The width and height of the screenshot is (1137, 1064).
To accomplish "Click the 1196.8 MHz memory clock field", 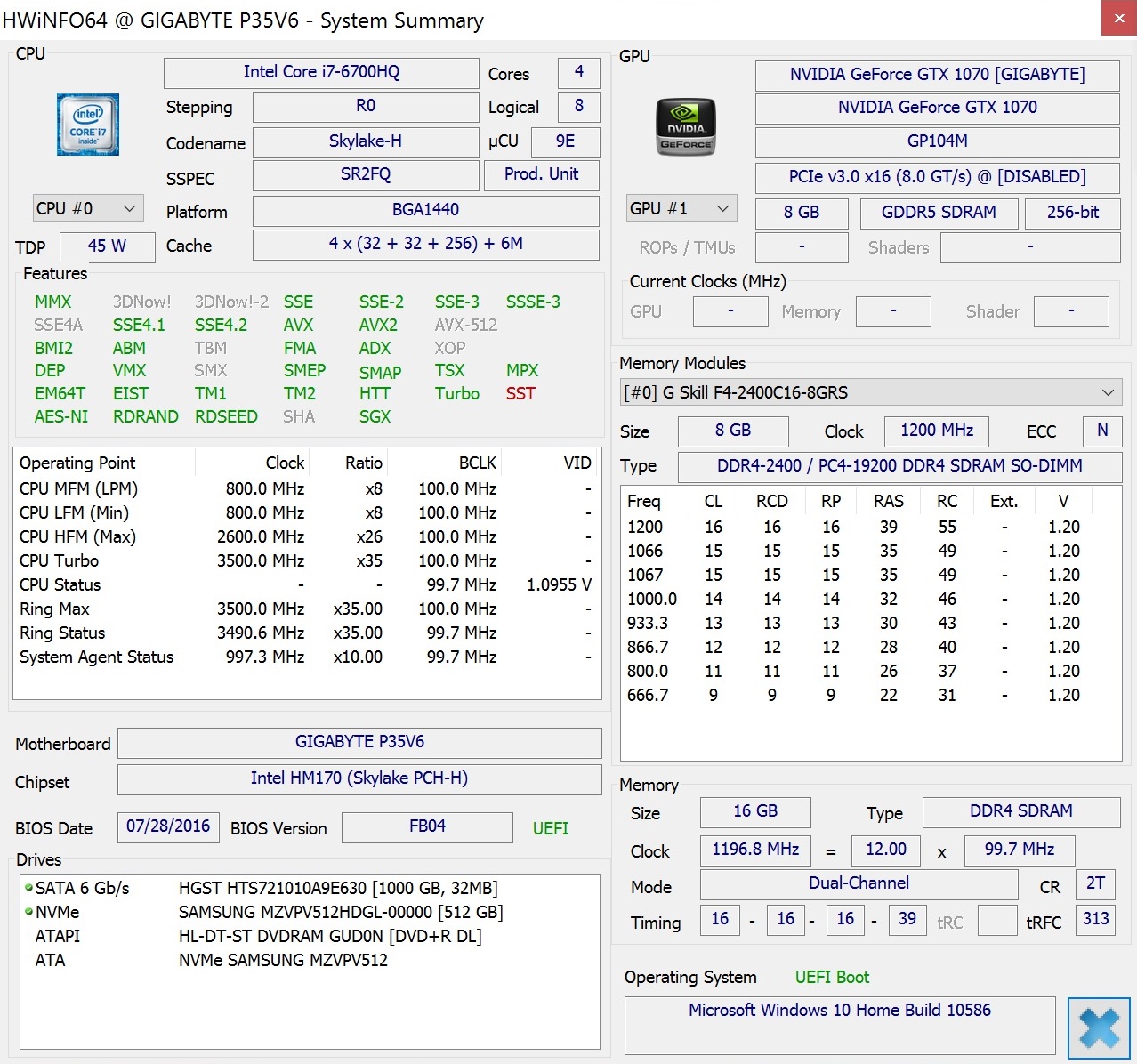I will [x=755, y=850].
